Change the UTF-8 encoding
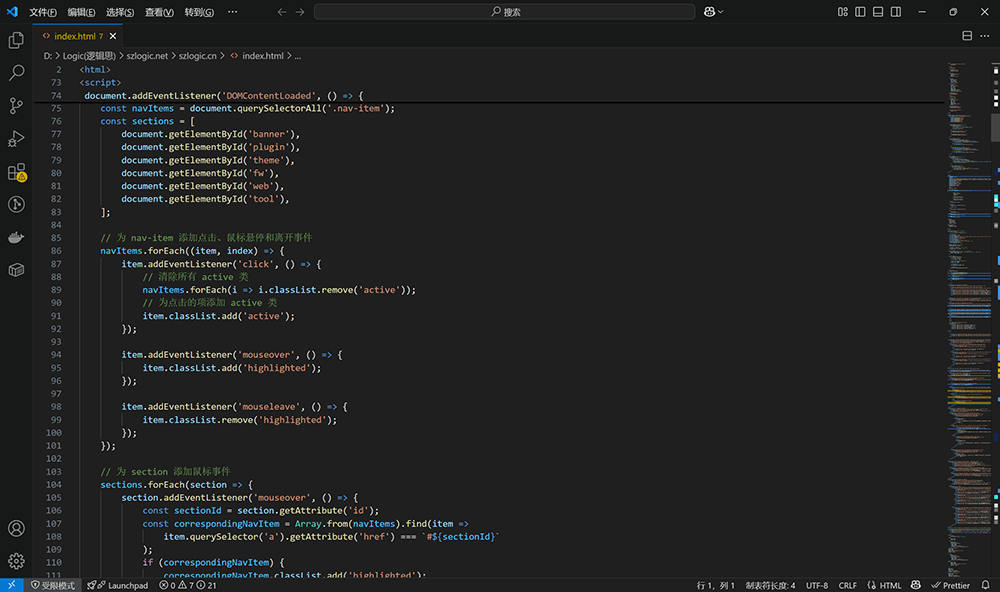The image size is (1000, 592). (x=817, y=585)
